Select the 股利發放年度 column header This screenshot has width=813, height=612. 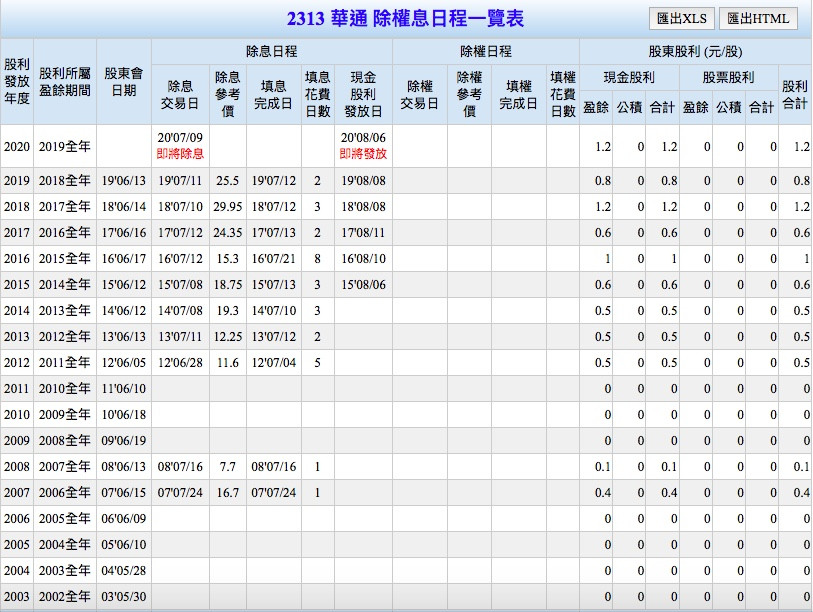(17, 81)
